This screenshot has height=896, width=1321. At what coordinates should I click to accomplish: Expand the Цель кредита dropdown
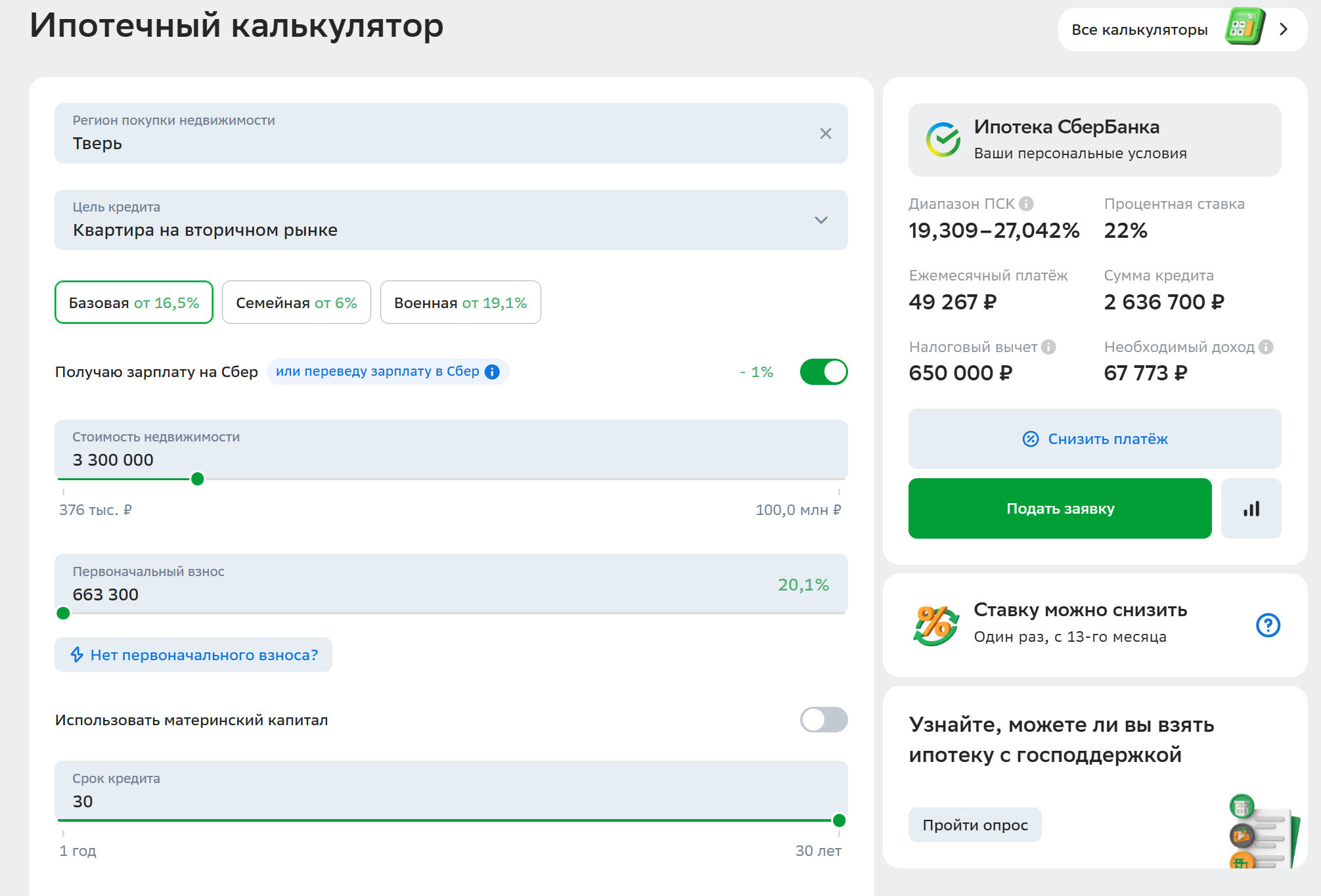[821, 220]
